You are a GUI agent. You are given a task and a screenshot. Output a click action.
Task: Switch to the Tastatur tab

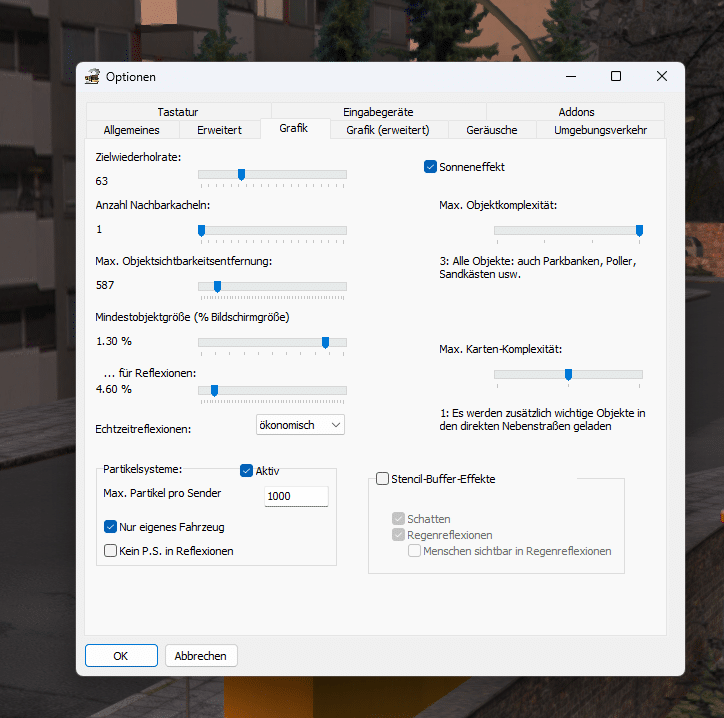point(178,112)
